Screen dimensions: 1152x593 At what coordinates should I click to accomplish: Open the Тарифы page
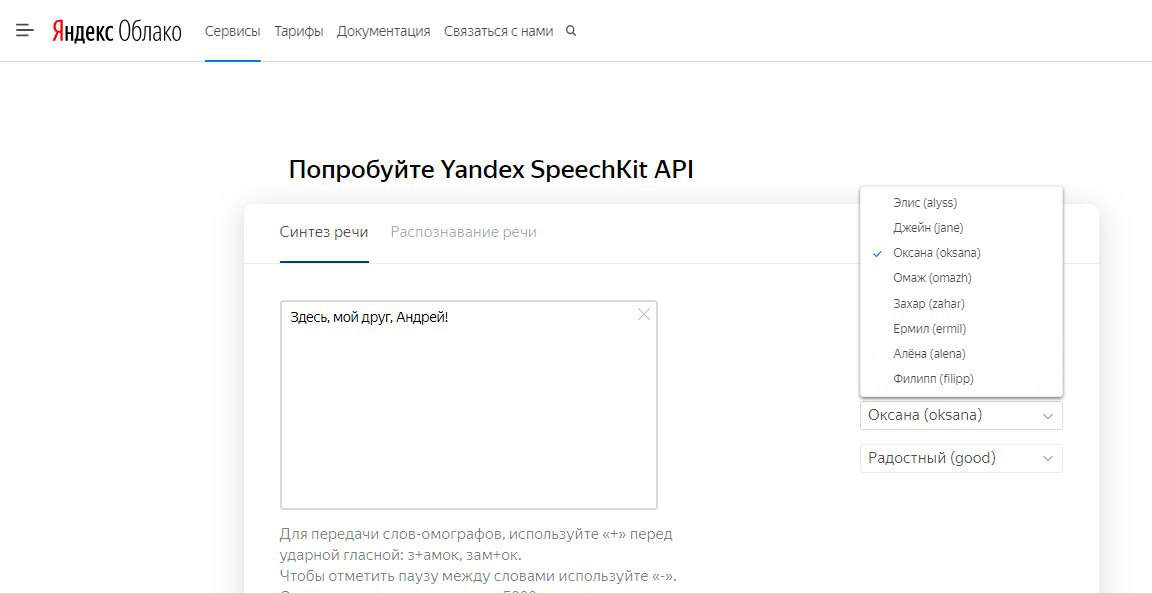tap(299, 32)
